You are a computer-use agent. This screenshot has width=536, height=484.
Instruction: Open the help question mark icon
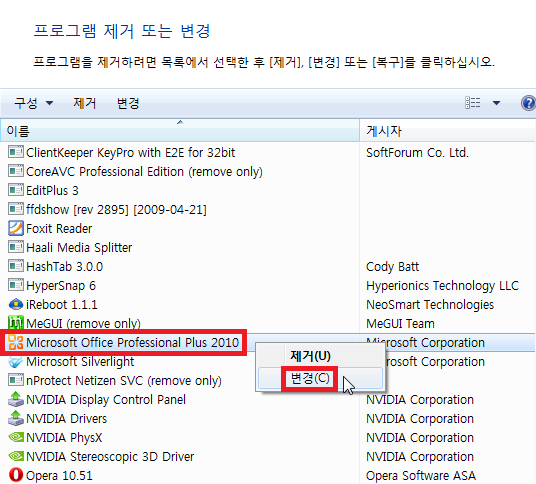(x=528, y=103)
